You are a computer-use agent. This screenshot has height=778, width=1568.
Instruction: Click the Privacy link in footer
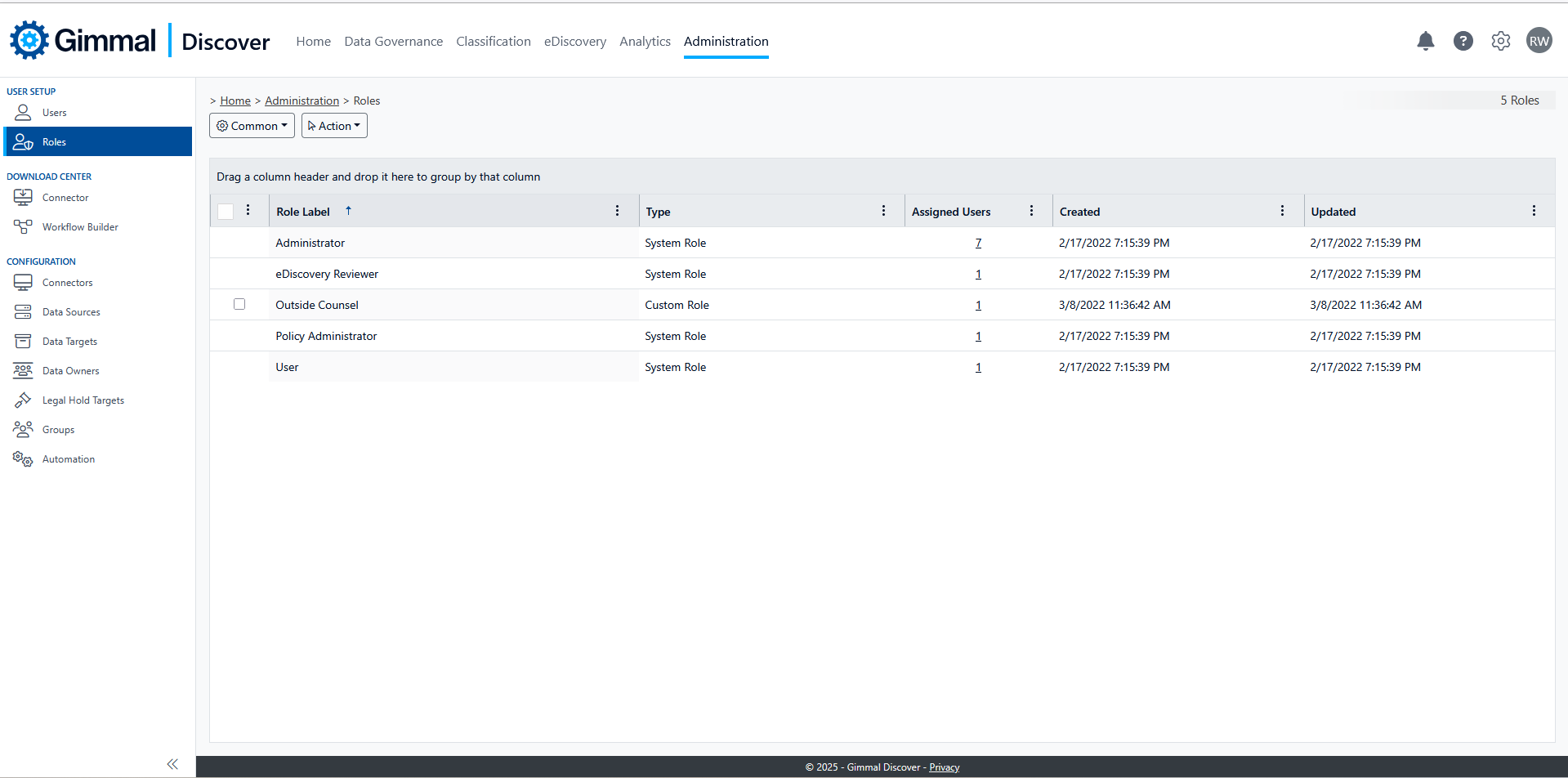(944, 767)
